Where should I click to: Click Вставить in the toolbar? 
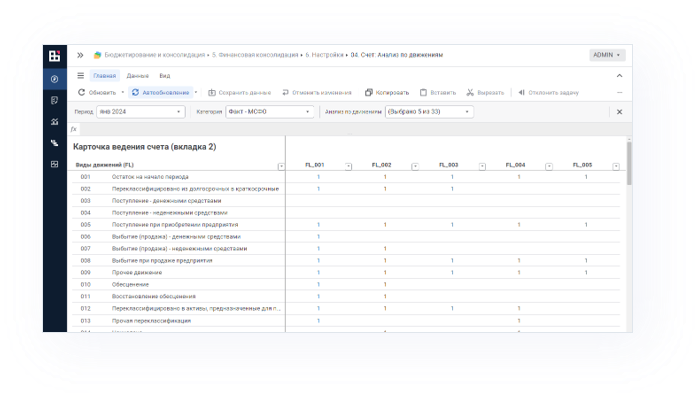438,93
